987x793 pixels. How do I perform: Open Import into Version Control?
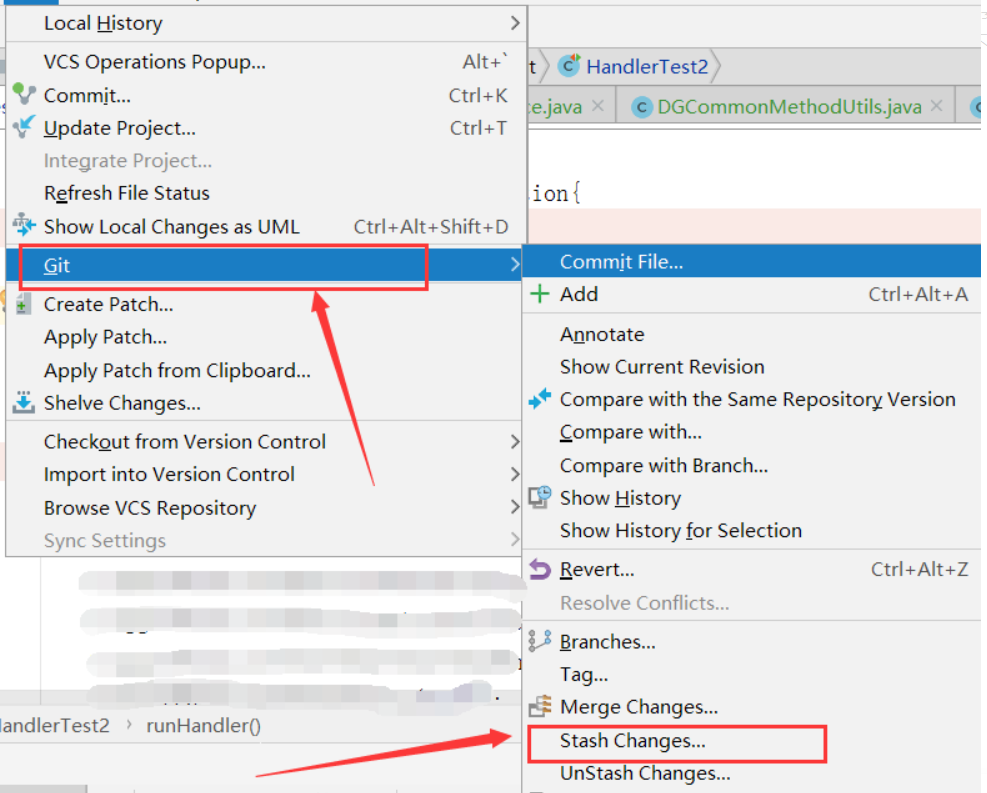266,475
